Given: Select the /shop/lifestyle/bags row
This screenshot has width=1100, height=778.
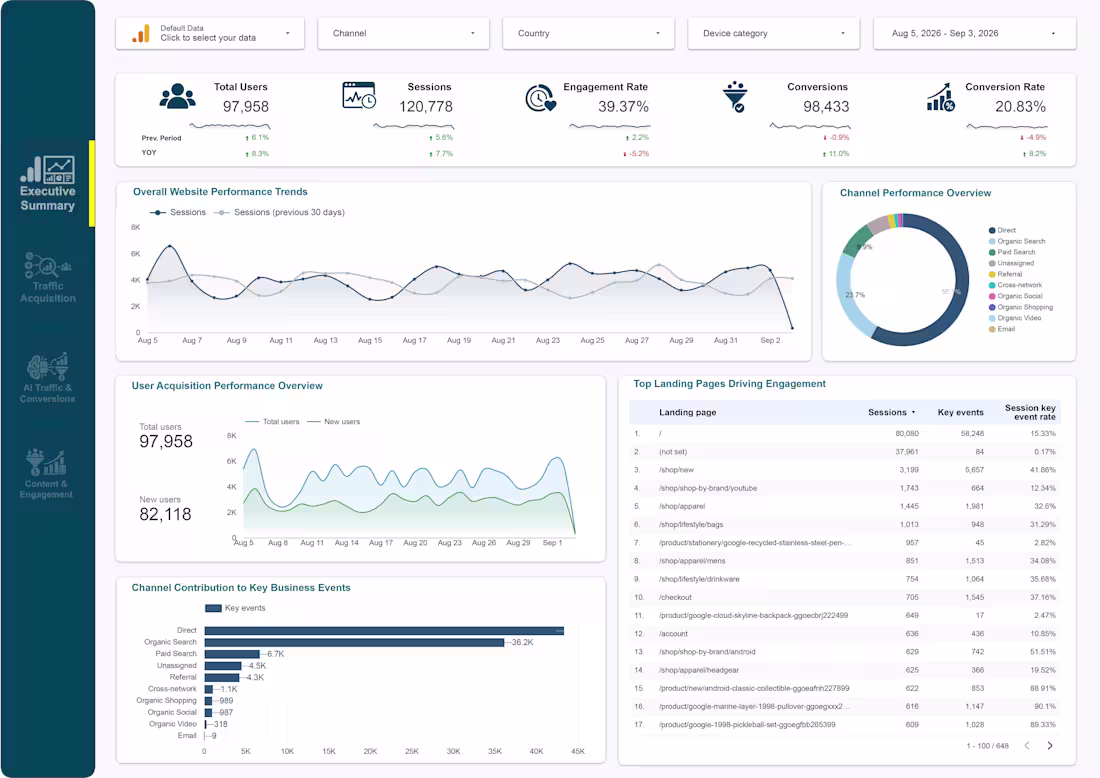Looking at the screenshot, I should click(845, 525).
